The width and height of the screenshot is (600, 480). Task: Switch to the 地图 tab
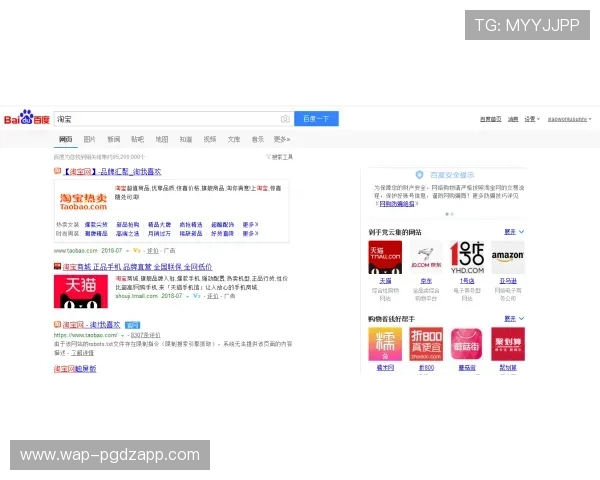click(161, 139)
